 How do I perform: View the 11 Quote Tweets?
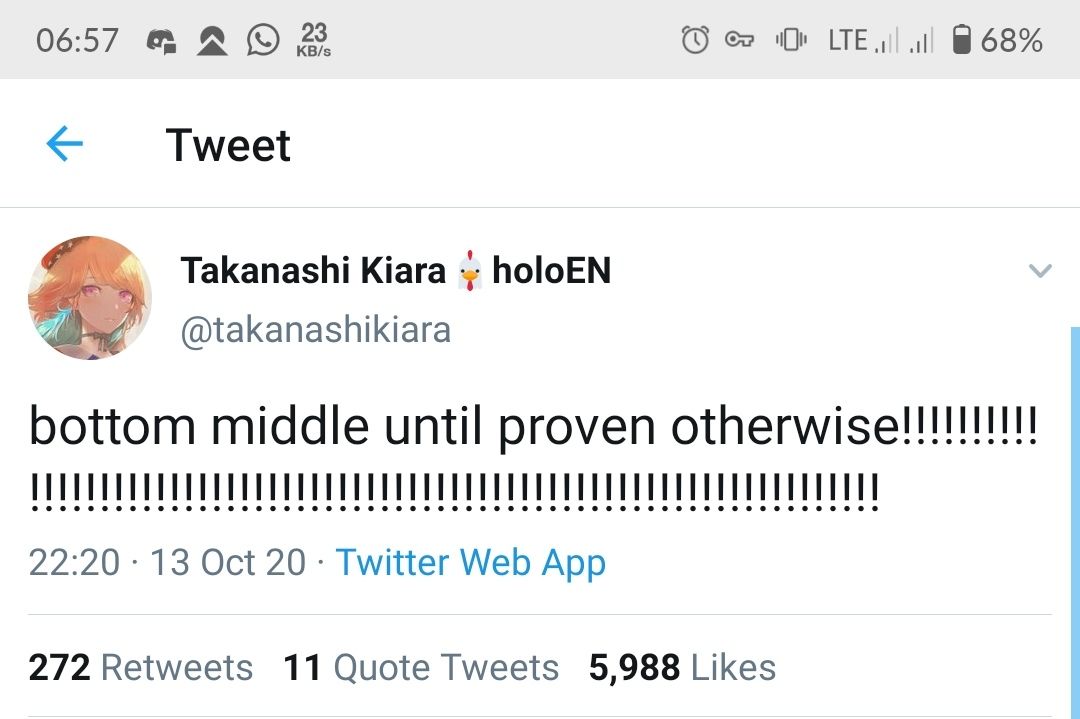[421, 667]
